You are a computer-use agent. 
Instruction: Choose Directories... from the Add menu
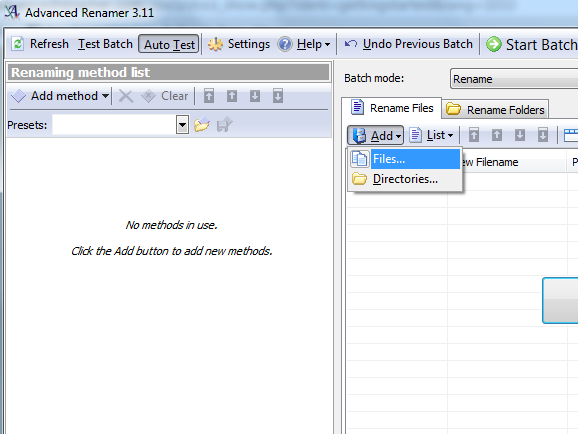click(405, 179)
